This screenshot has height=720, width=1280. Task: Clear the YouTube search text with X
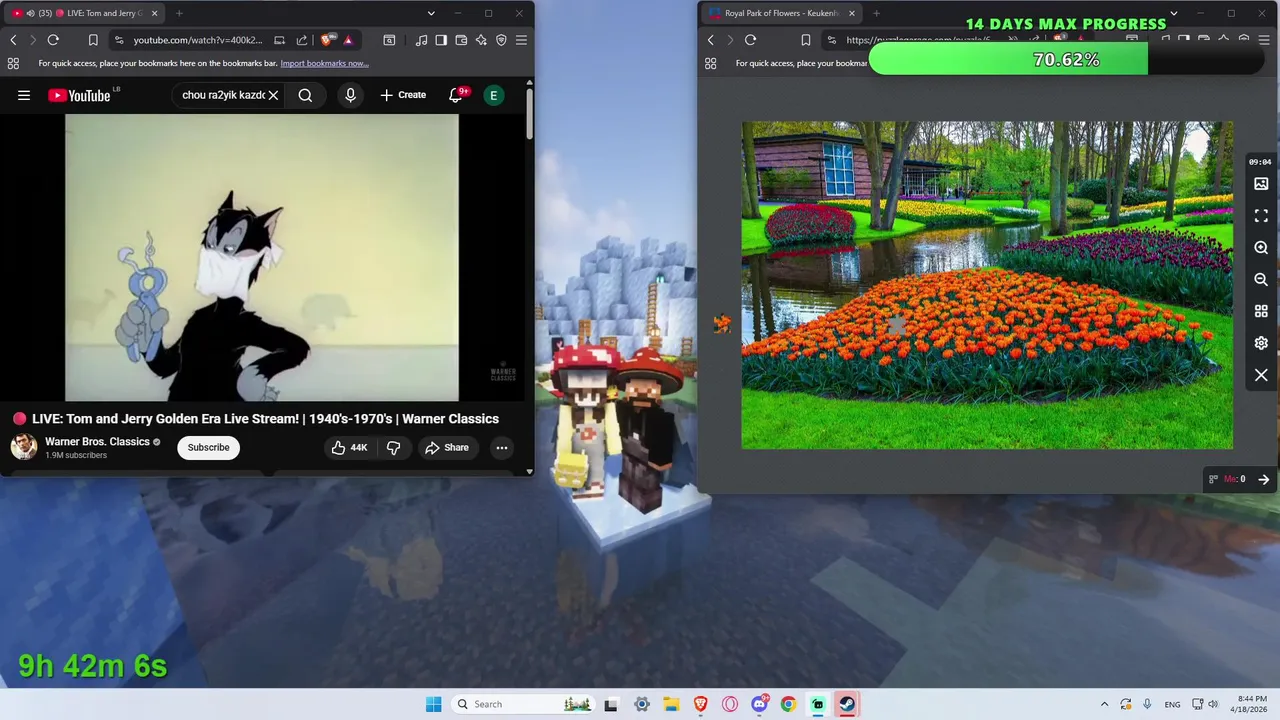(x=273, y=95)
